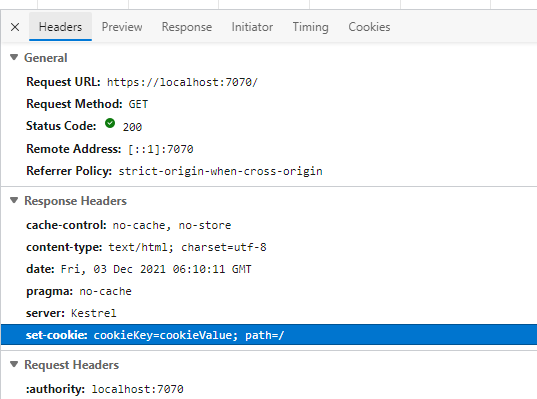Click the highlighted set-cookie header row
The width and height of the screenshot is (537, 399).
269,335
